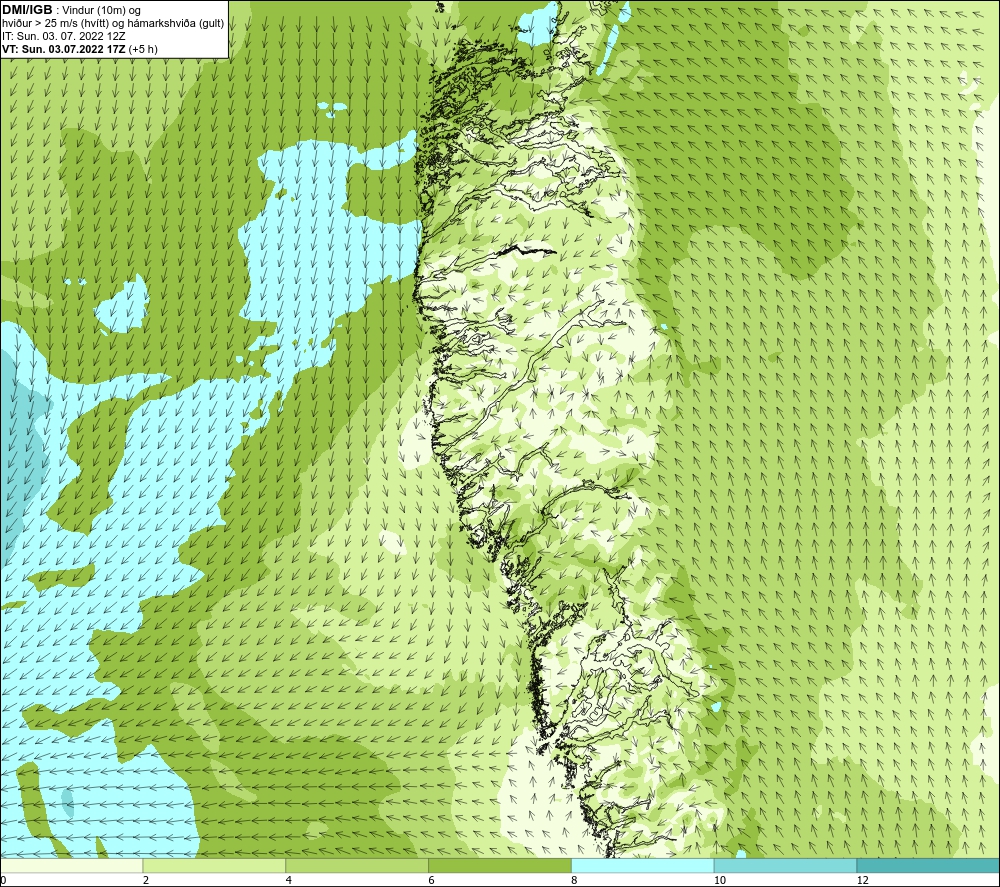
Task: Click the 'IT: Sun. 03. 07. 2022 12Z' line
Action: click(x=64, y=36)
